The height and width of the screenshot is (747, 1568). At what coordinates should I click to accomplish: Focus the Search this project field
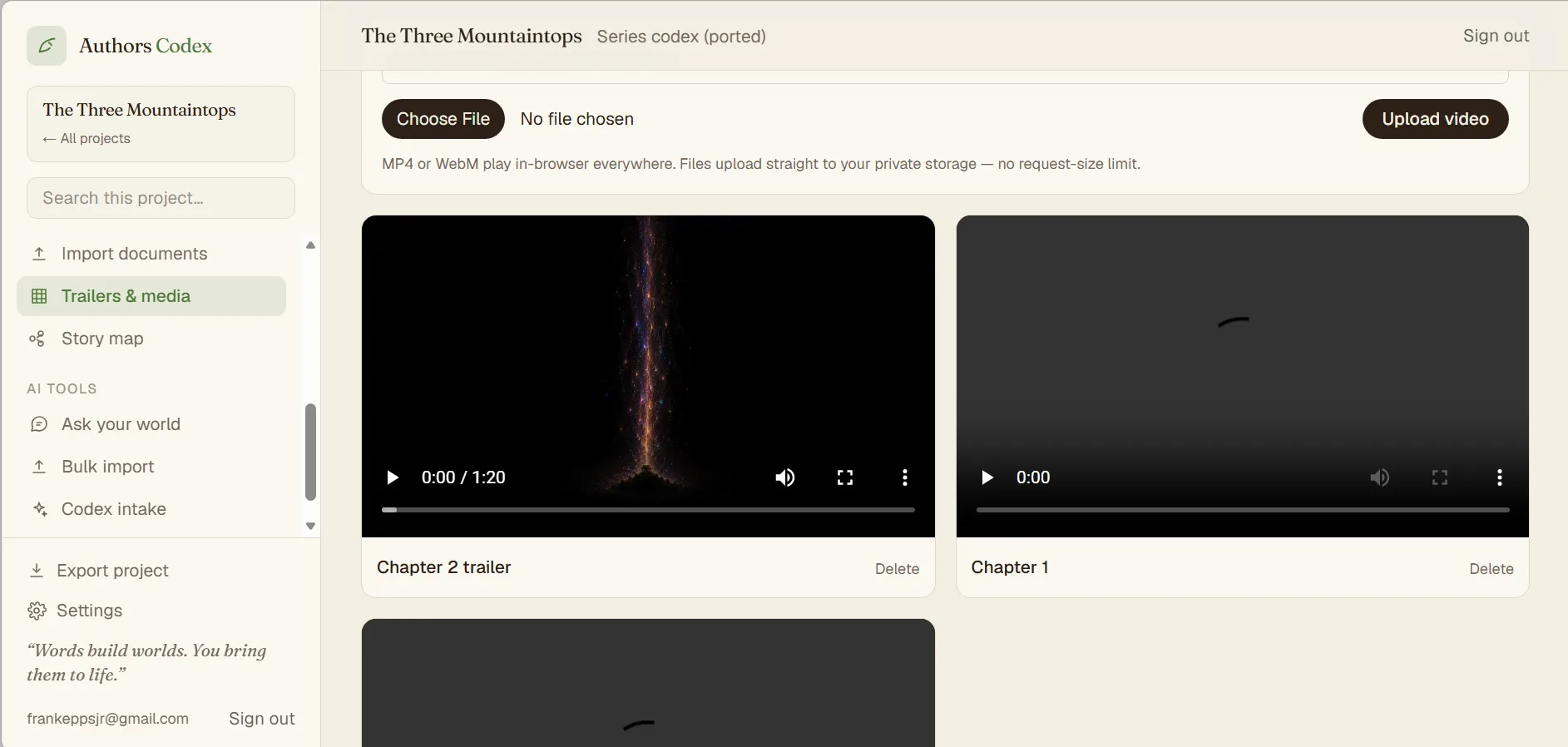coord(161,198)
